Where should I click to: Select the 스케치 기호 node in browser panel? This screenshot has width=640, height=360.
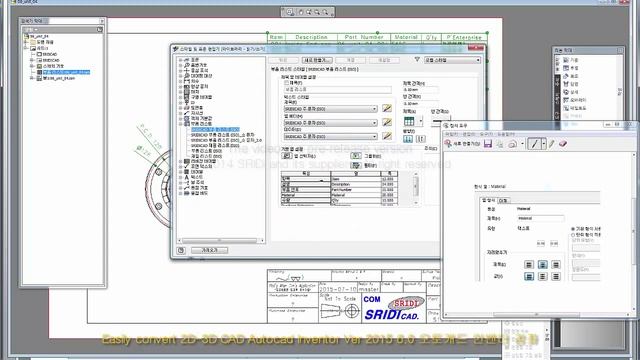(x=53, y=66)
